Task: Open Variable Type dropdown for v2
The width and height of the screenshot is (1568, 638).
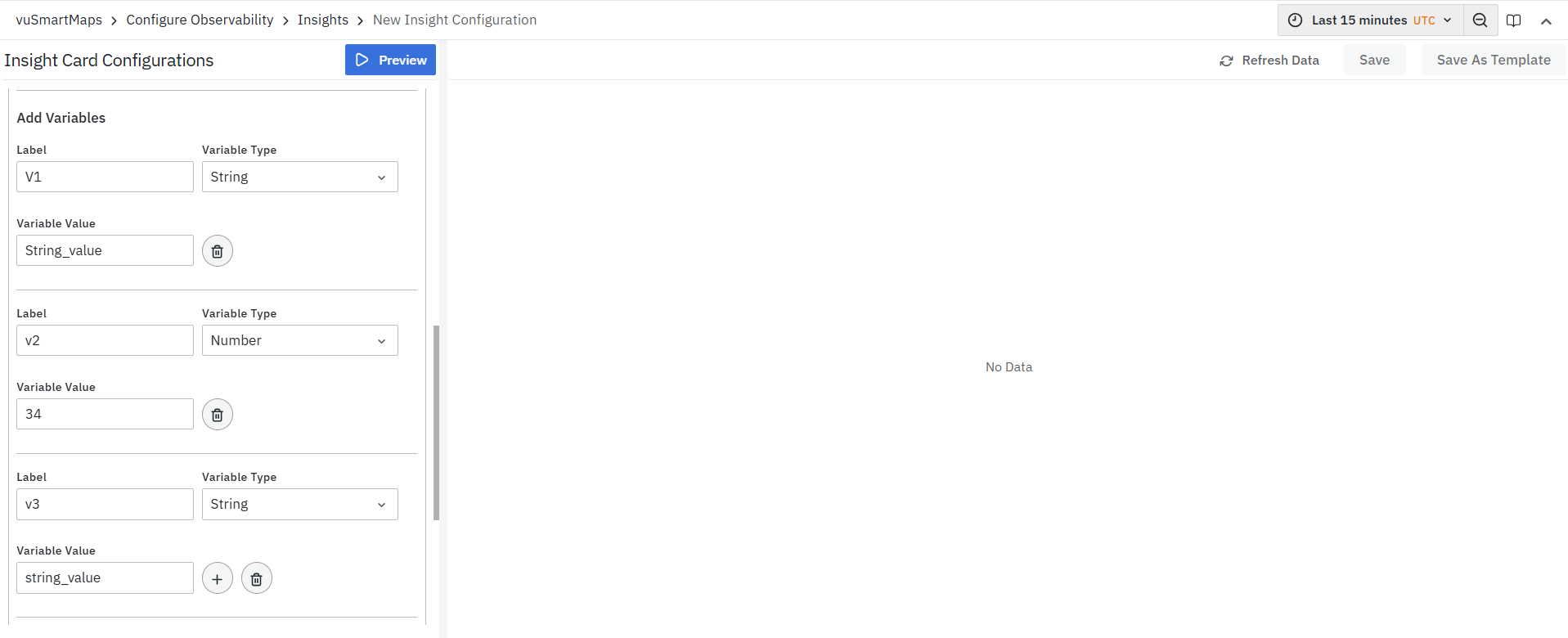Action: [x=299, y=340]
